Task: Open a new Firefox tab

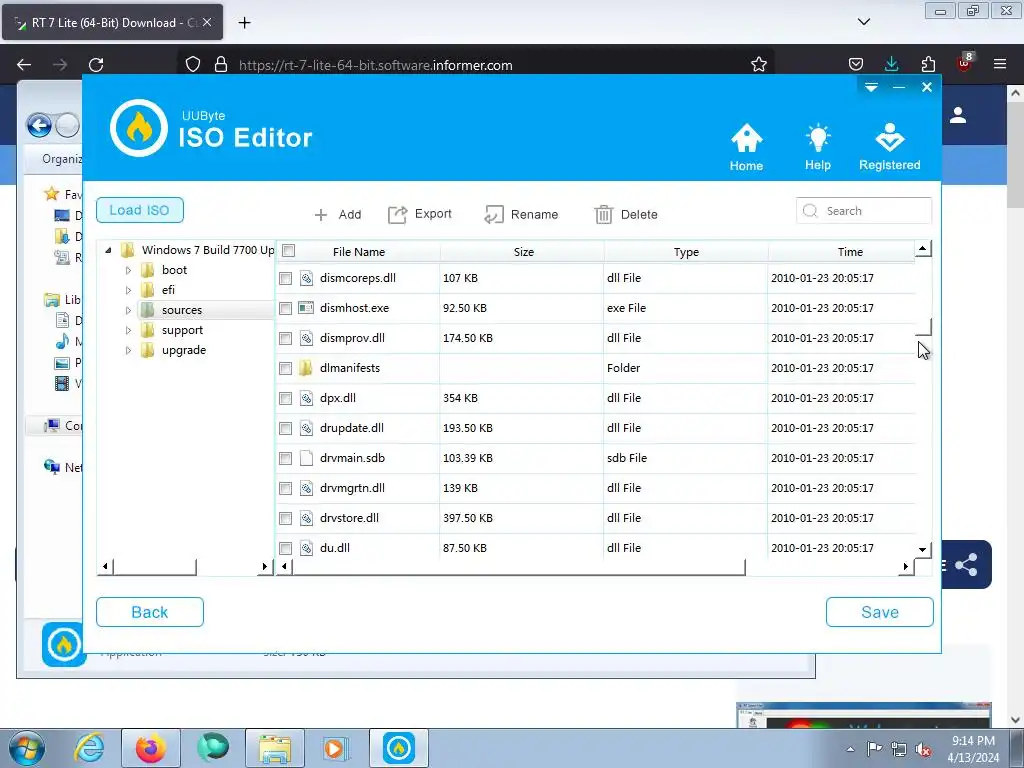Action: pyautogui.click(x=244, y=23)
